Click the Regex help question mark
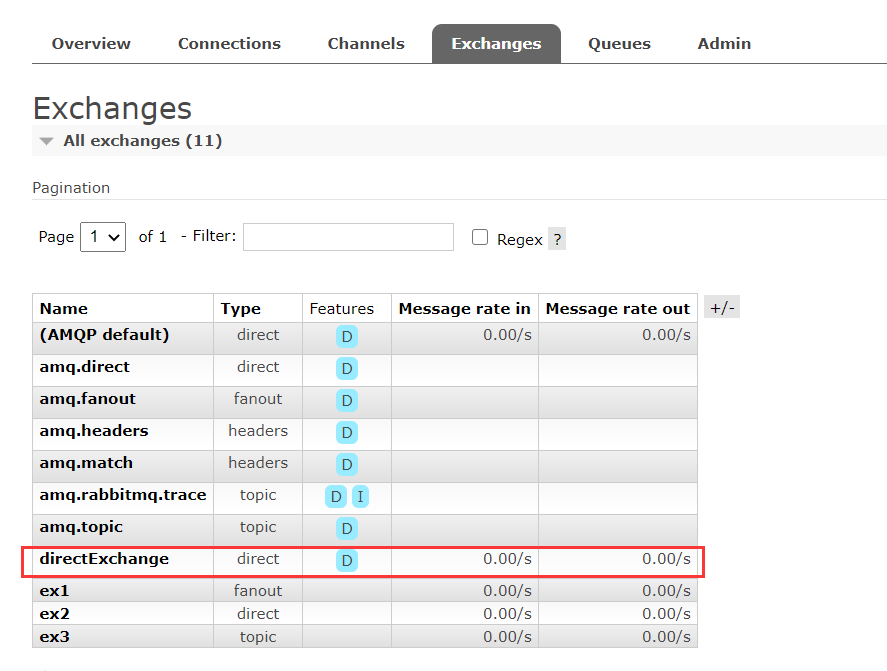The height and width of the screenshot is (671, 887). pyautogui.click(x=557, y=239)
